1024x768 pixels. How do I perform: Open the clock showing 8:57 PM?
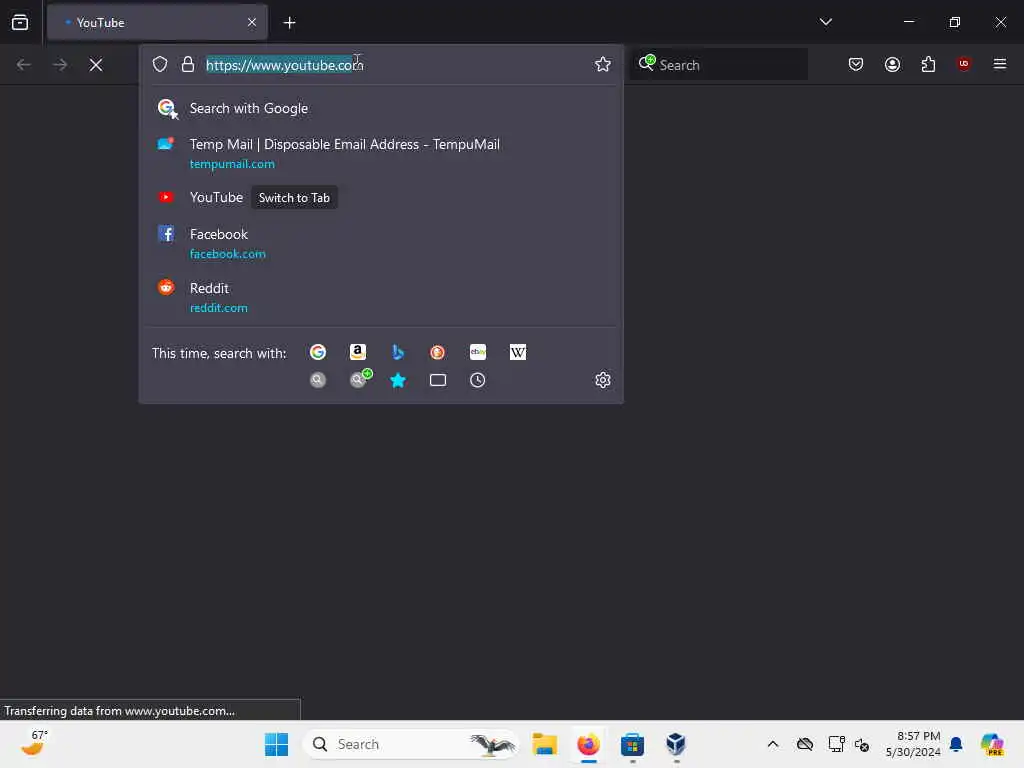coord(913,744)
